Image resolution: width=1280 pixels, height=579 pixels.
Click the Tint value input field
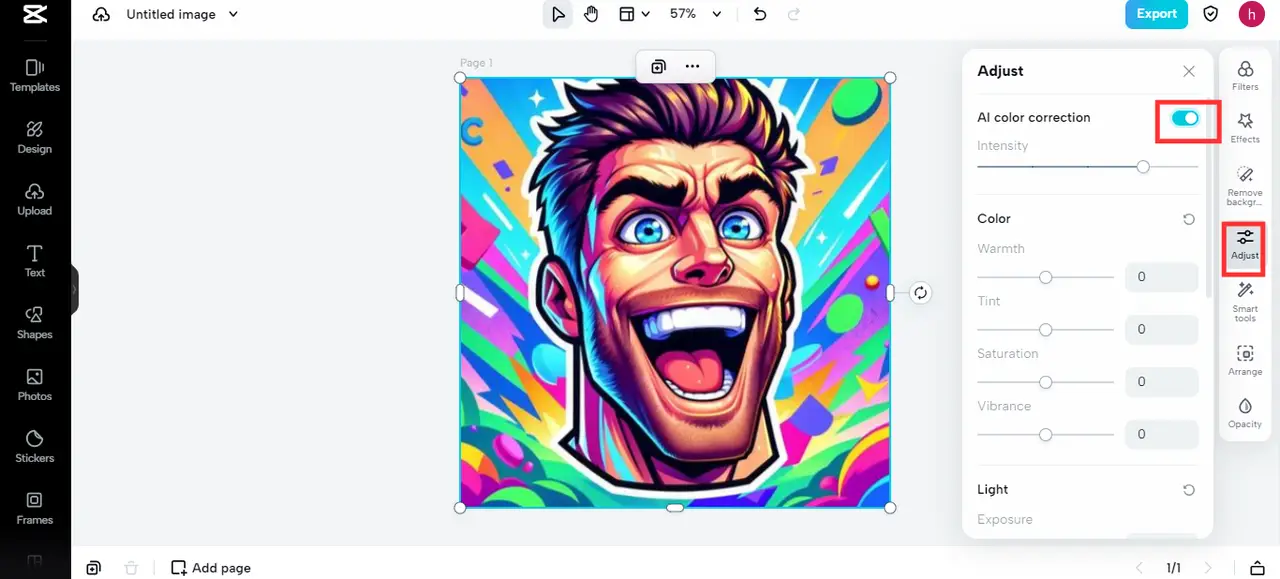[1162, 329]
